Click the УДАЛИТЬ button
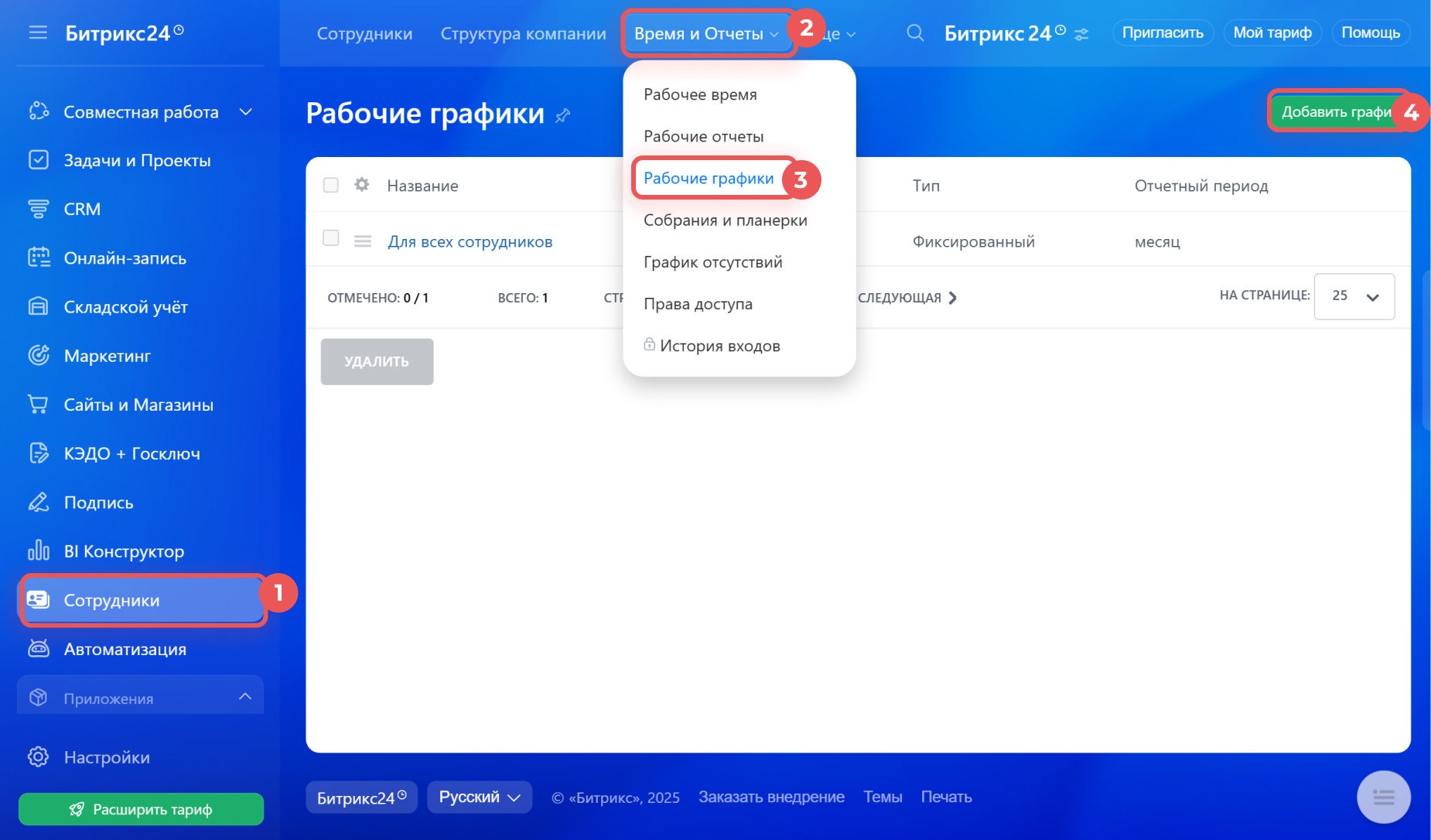The width and height of the screenshot is (1431, 840). pyautogui.click(x=377, y=361)
